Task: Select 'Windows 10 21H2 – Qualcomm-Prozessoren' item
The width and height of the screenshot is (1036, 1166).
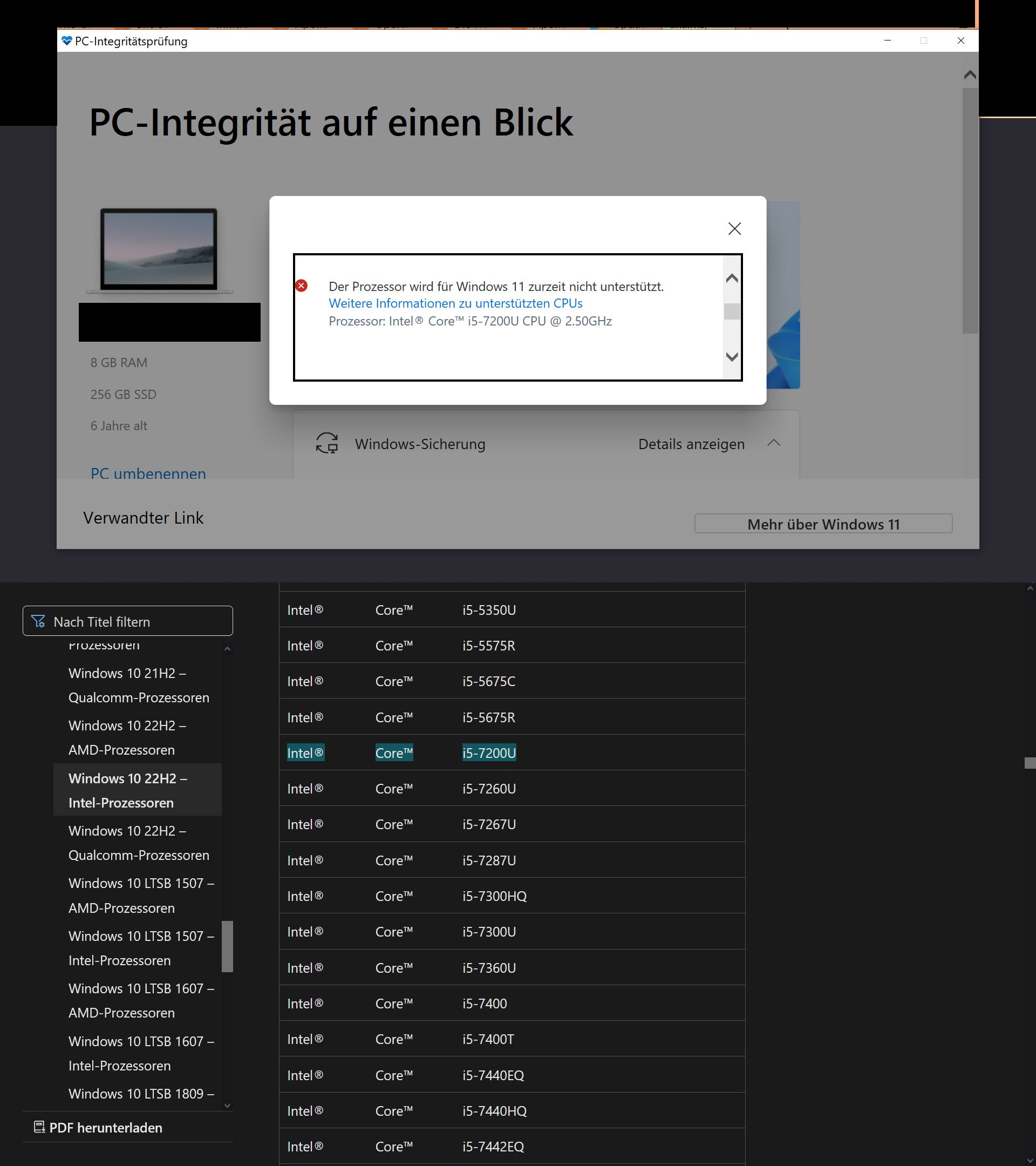Action: (139, 685)
